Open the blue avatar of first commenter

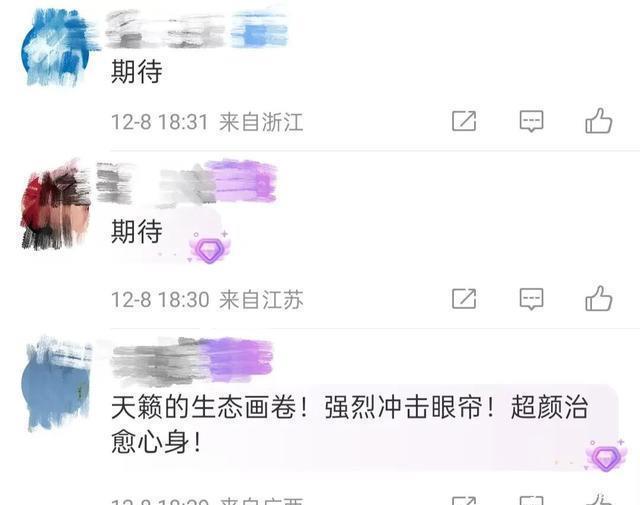[56, 48]
